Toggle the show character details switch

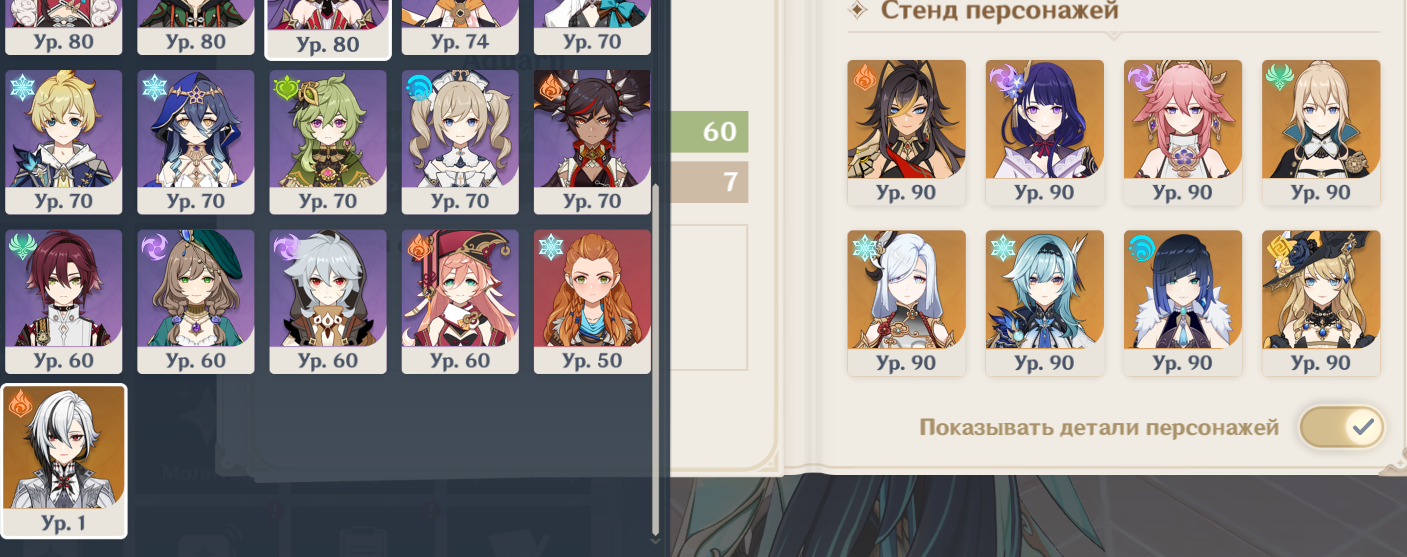[1342, 427]
